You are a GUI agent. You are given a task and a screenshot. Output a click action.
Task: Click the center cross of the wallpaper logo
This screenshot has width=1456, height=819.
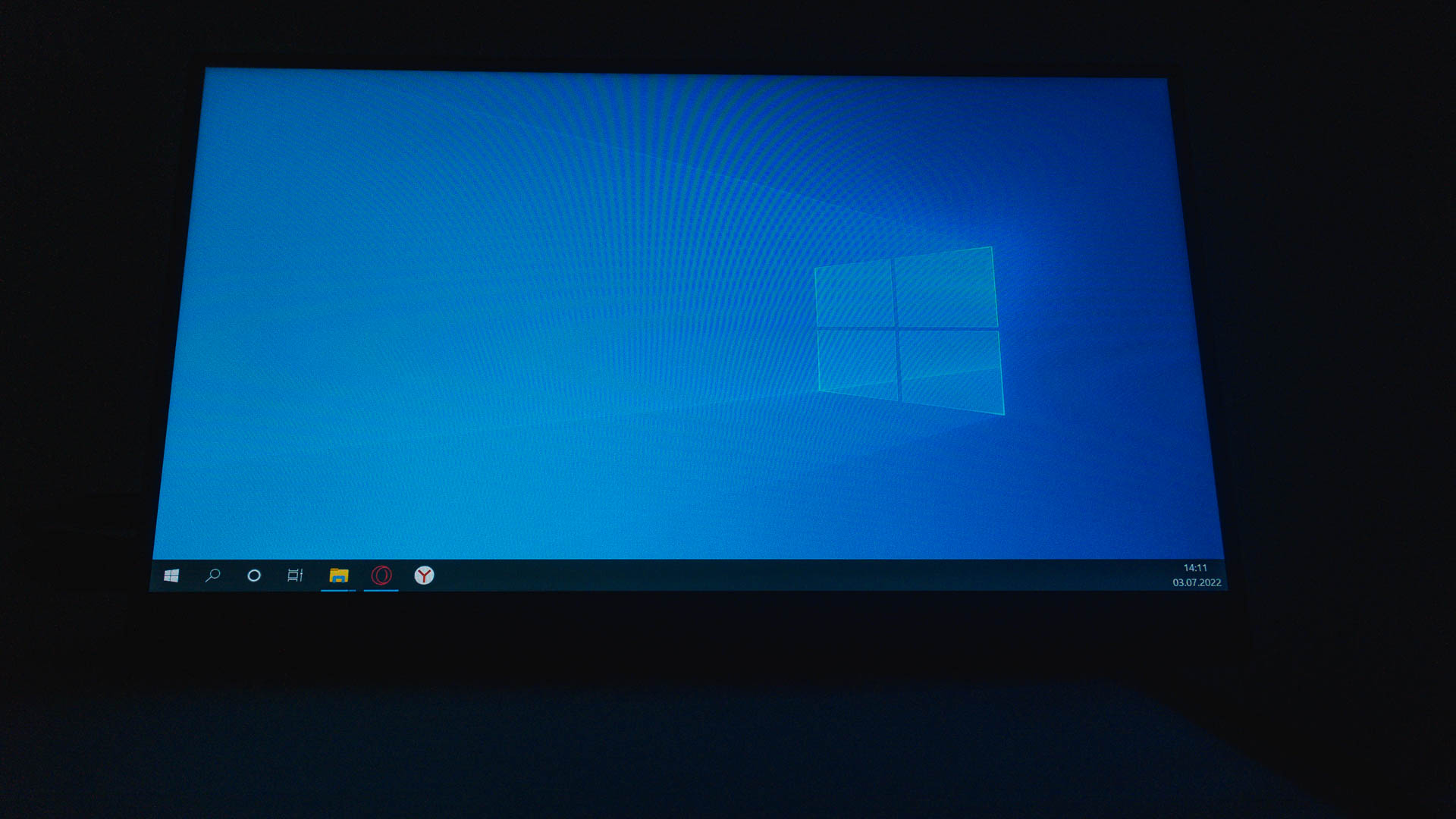(896, 328)
